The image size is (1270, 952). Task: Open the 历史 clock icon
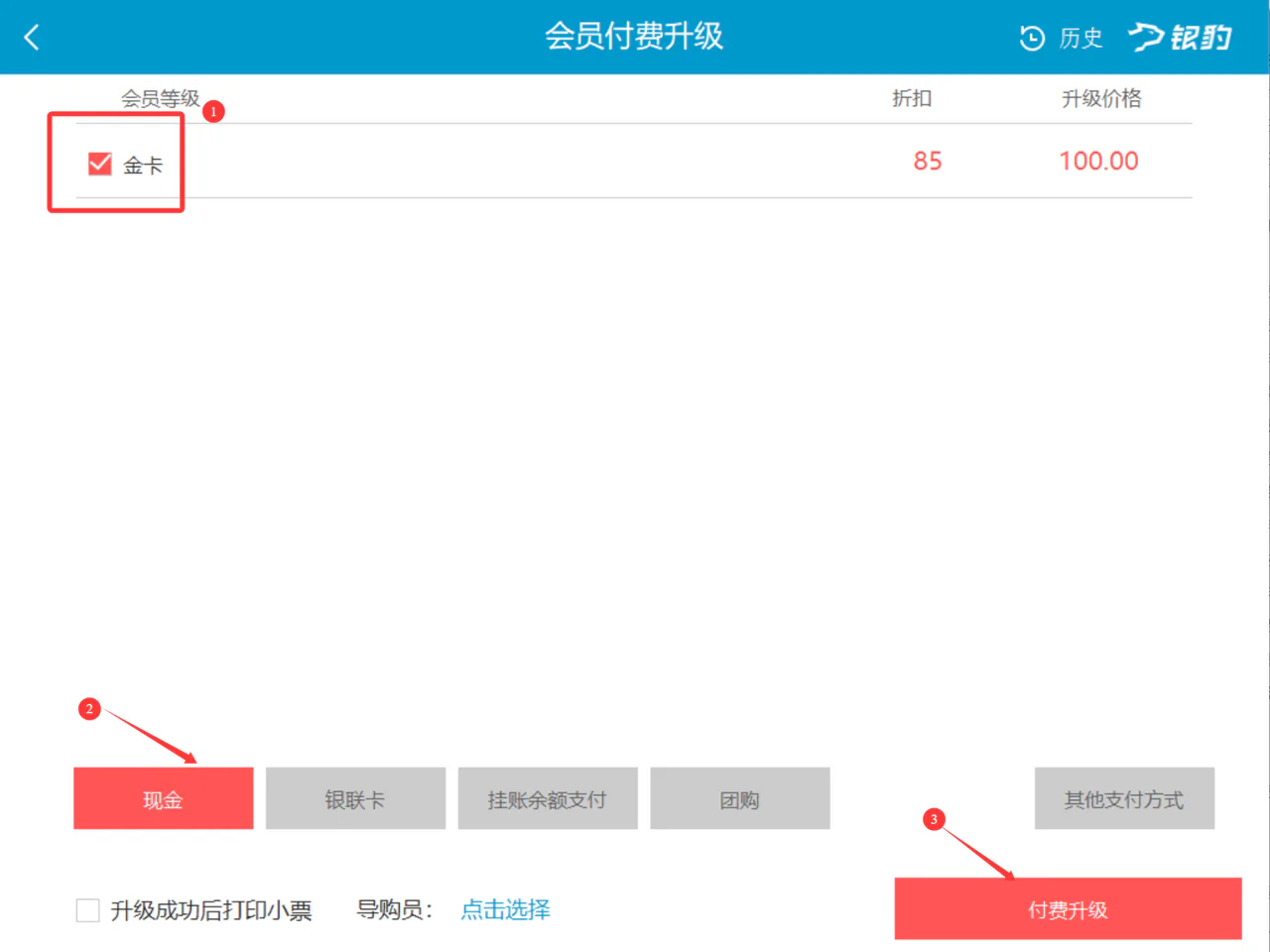pyautogui.click(x=1032, y=38)
